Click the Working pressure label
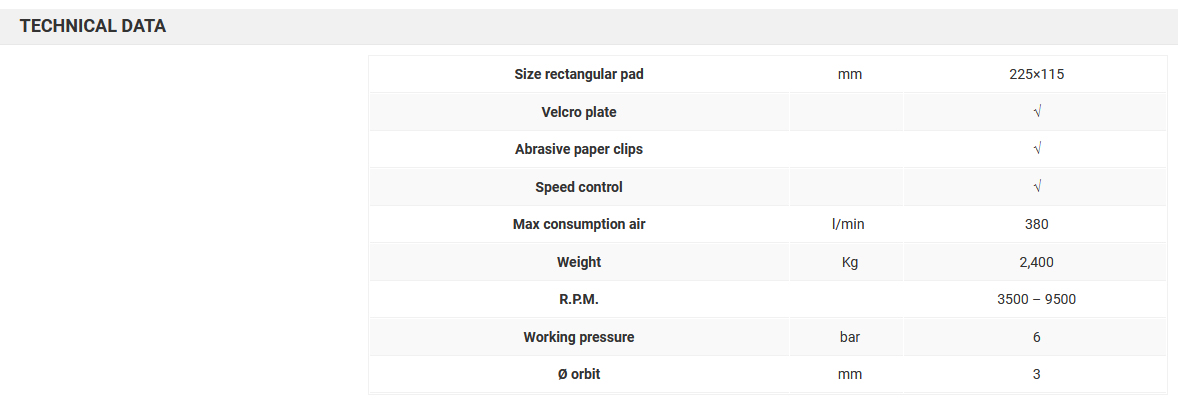This screenshot has height=401, width=1178. (579, 337)
